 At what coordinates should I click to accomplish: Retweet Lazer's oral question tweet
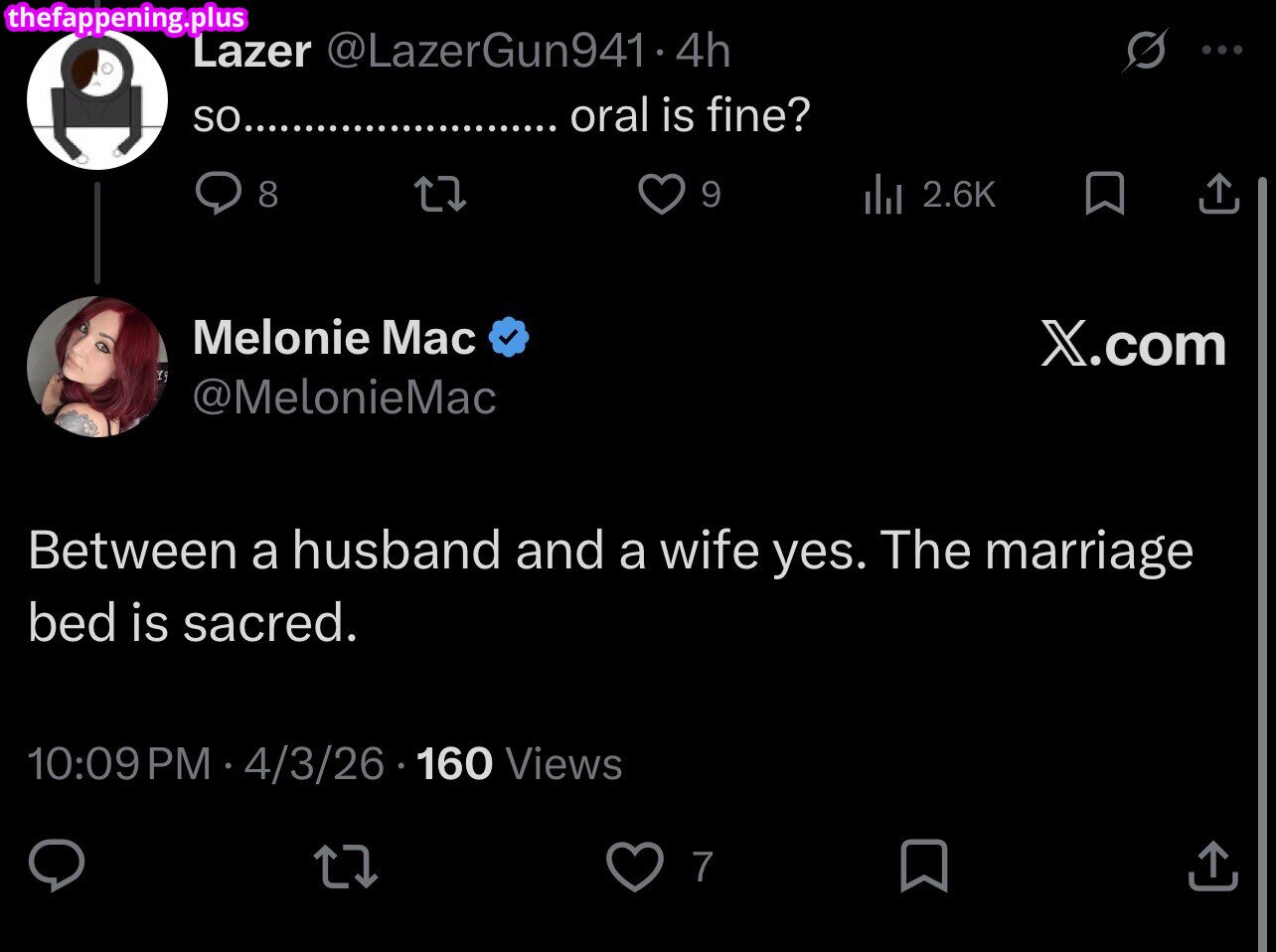pyautogui.click(x=439, y=194)
